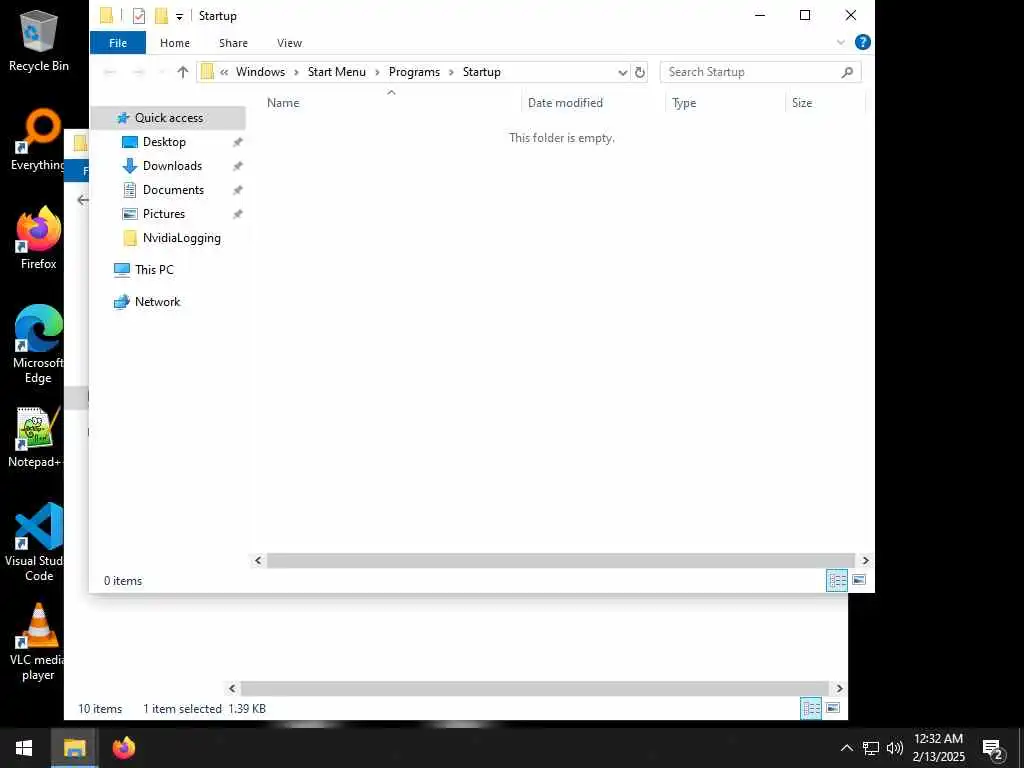Open Customize Quick Access Toolbar dropdown
The width and height of the screenshot is (1024, 768).
[180, 17]
